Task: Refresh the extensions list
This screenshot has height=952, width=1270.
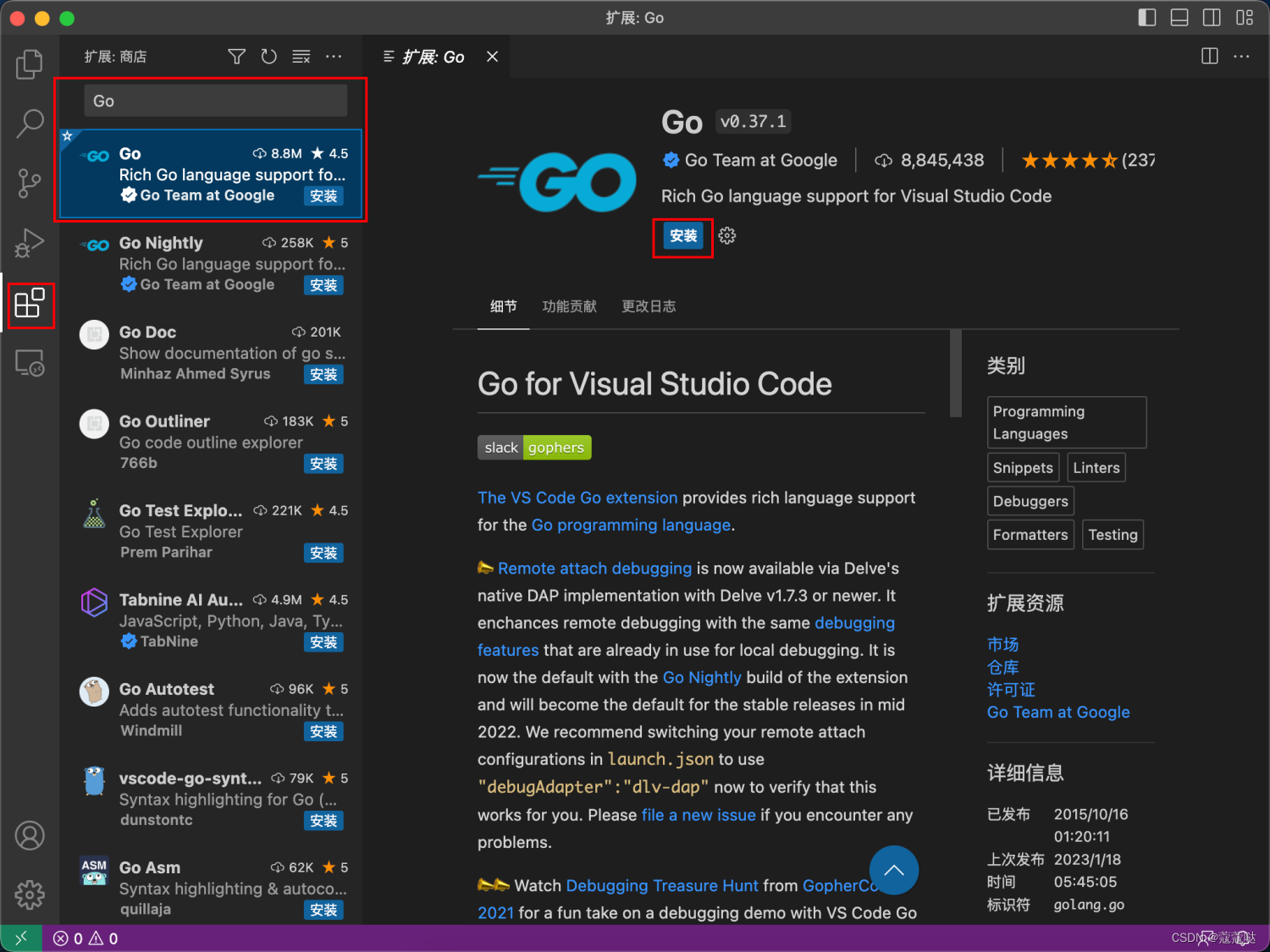Action: click(x=269, y=57)
